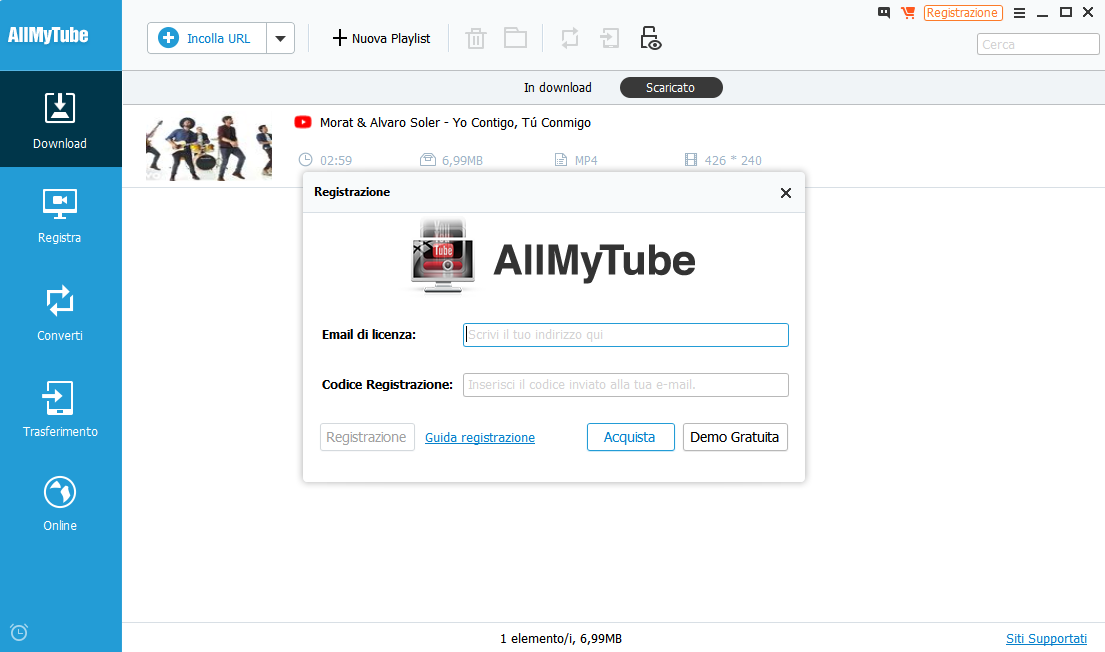Switch to the In download tab

click(x=557, y=88)
